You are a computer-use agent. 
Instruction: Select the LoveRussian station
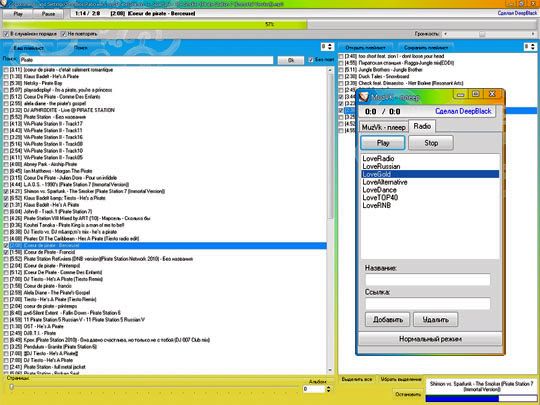click(x=430, y=167)
